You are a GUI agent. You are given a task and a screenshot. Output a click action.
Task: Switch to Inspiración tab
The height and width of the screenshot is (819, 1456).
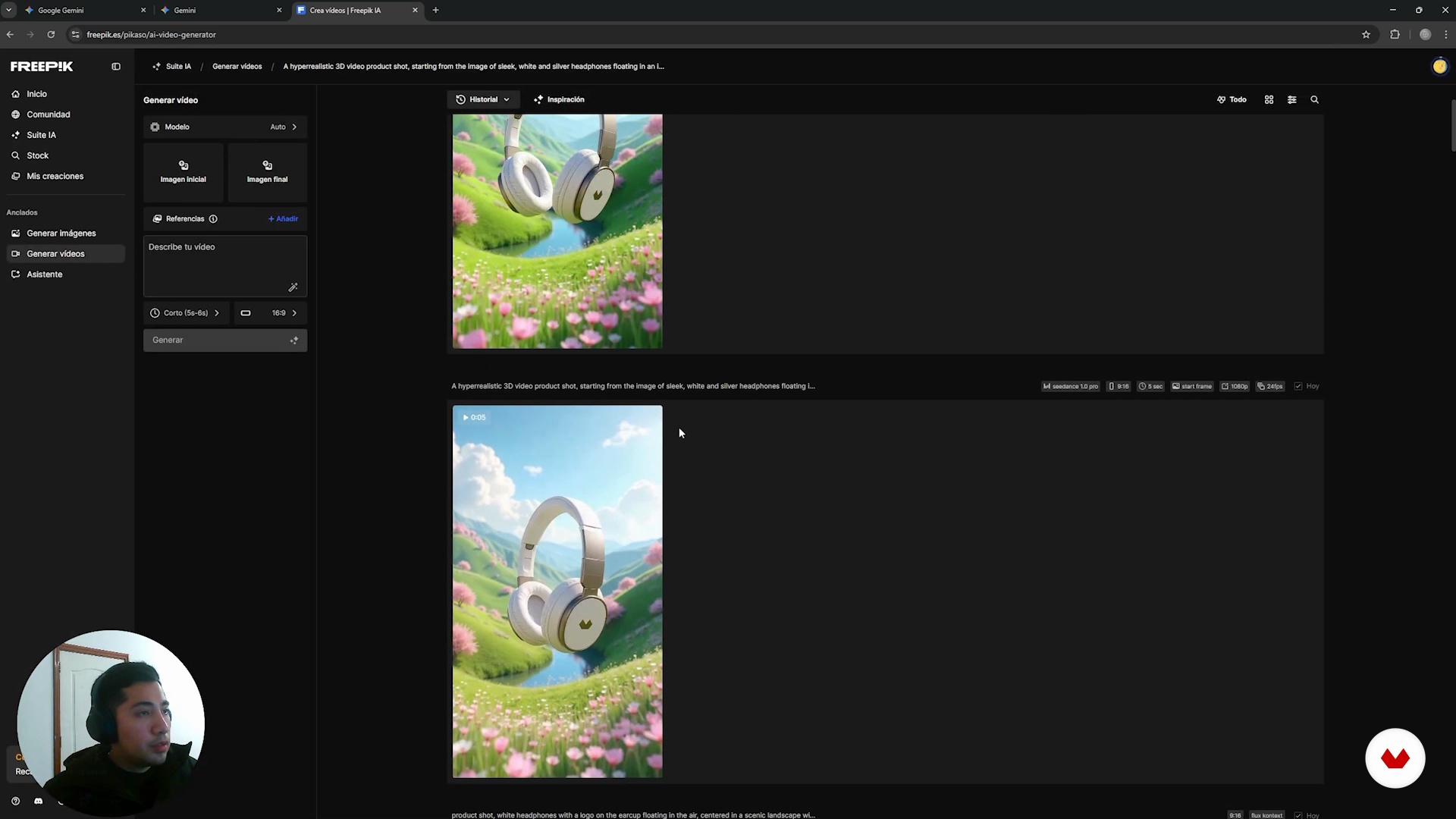559,99
